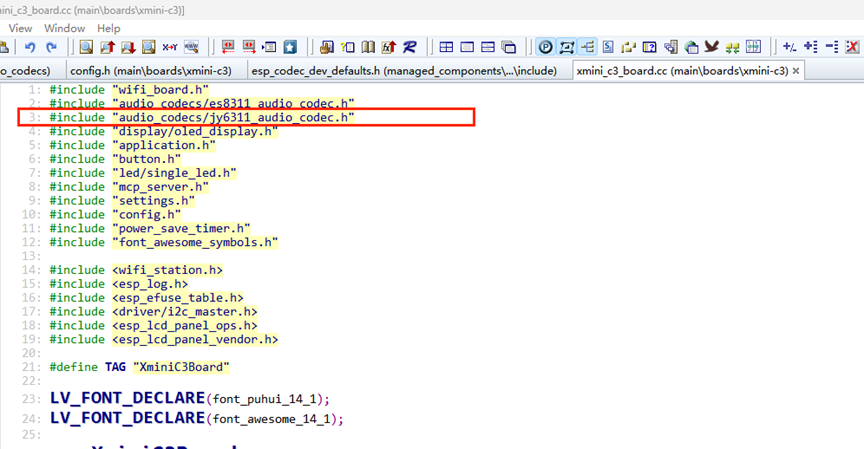The height and width of the screenshot is (449, 864).
Task: Select the single-window layout icon
Action: (467, 47)
